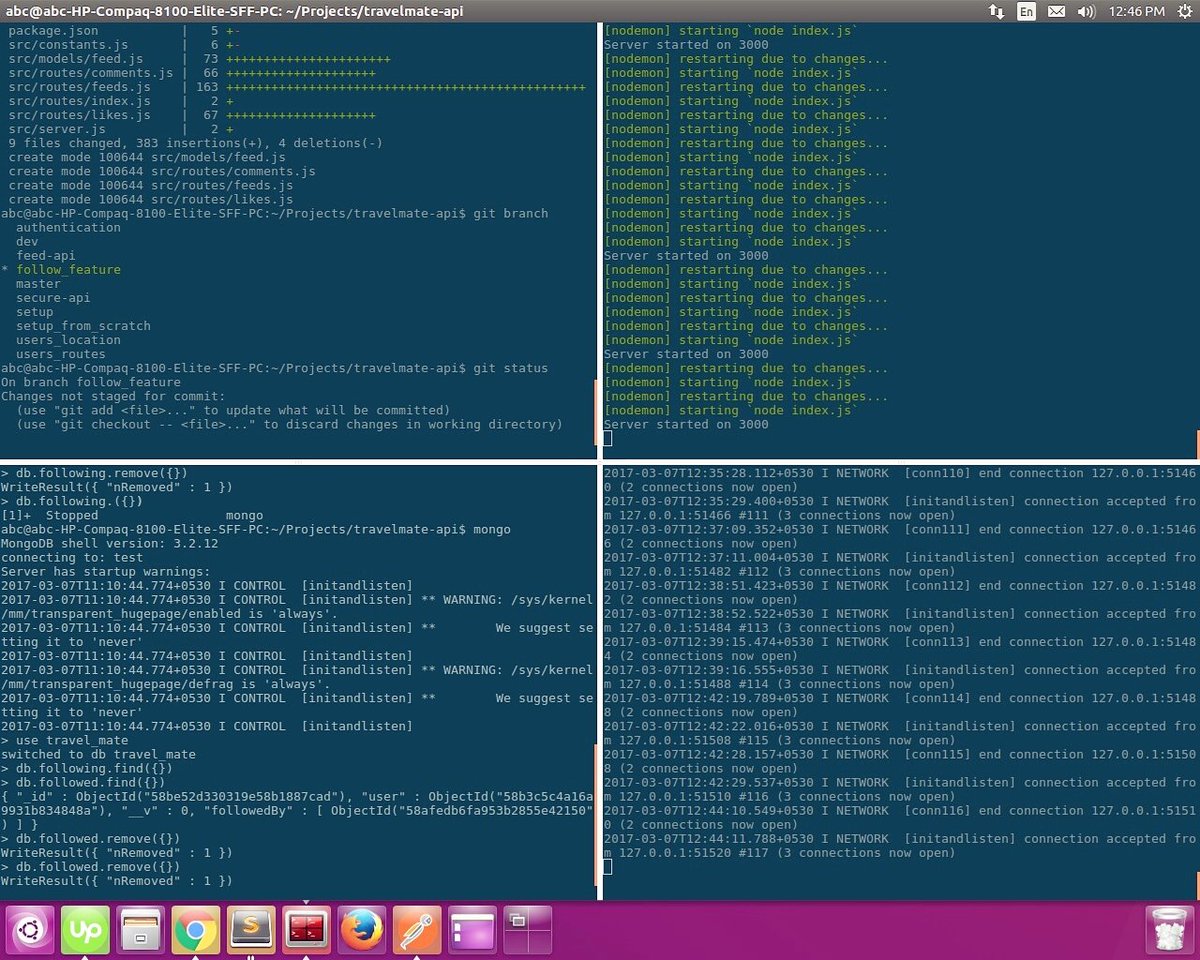Viewport: 1200px width, 960px height.
Task: Click '[nodemon] starting `node index.js`' first line
Action: pyautogui.click(x=730, y=31)
